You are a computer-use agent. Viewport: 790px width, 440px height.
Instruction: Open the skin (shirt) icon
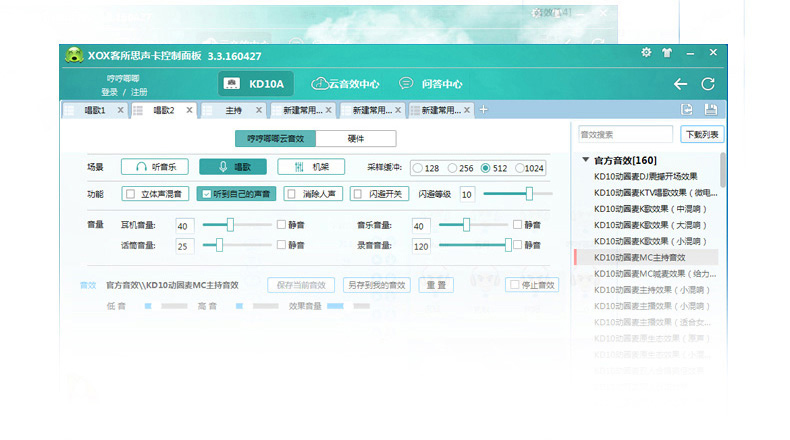[x=667, y=52]
